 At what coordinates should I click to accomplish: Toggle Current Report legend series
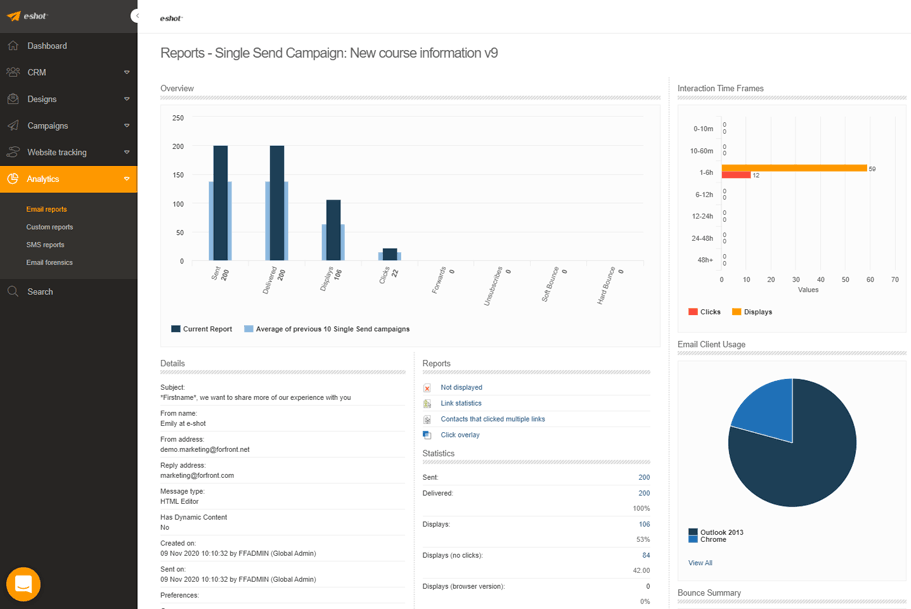[x=201, y=329]
